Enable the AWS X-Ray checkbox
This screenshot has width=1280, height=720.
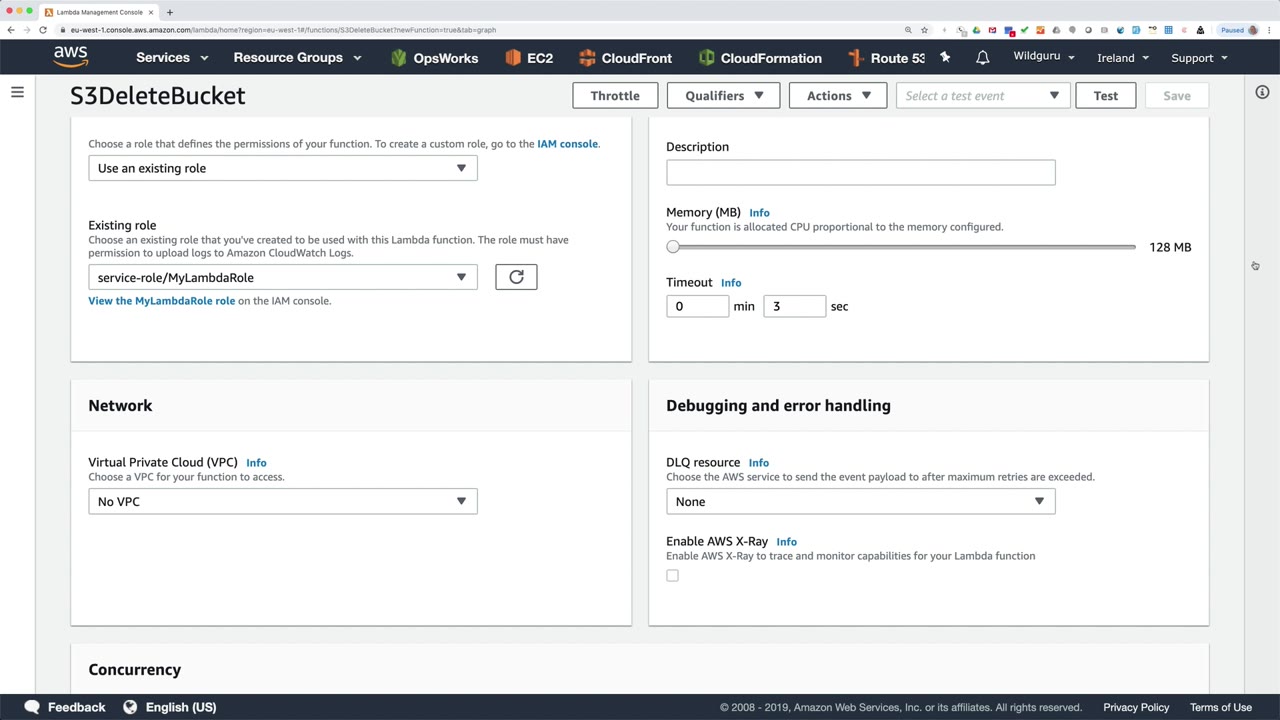672,576
